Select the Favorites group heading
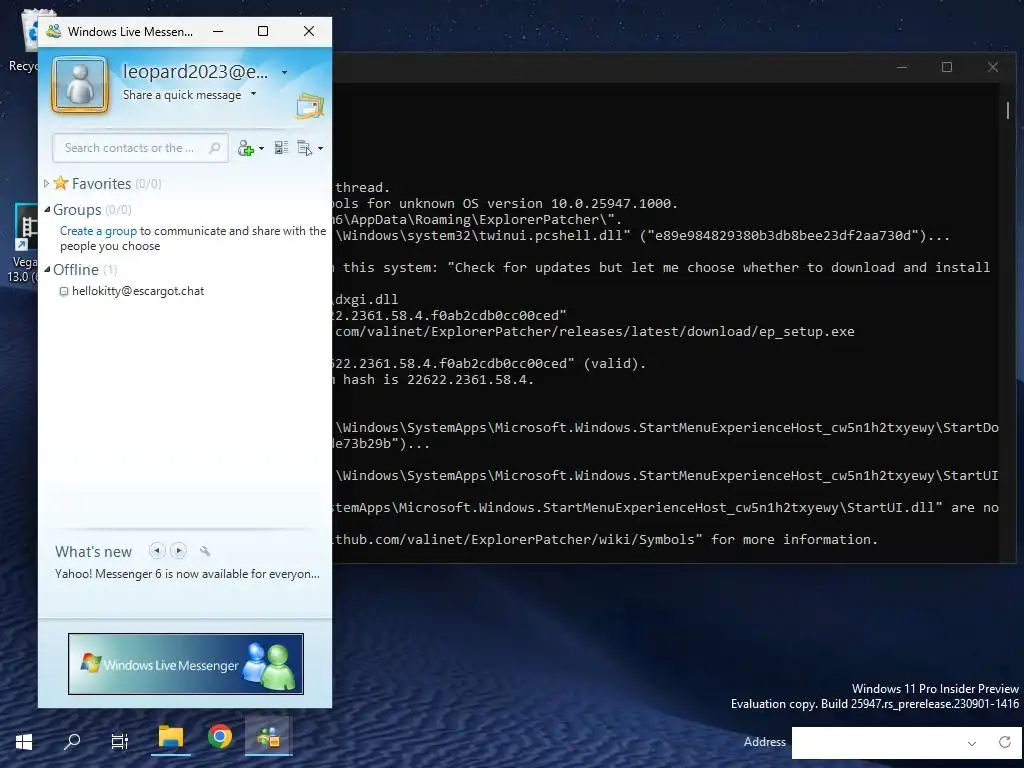The image size is (1024, 768). (101, 184)
